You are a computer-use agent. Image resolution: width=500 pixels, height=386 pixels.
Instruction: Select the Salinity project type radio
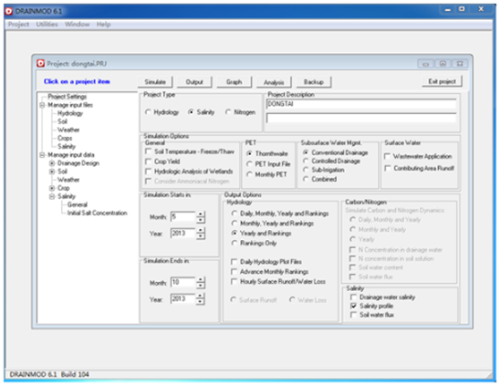(191, 112)
